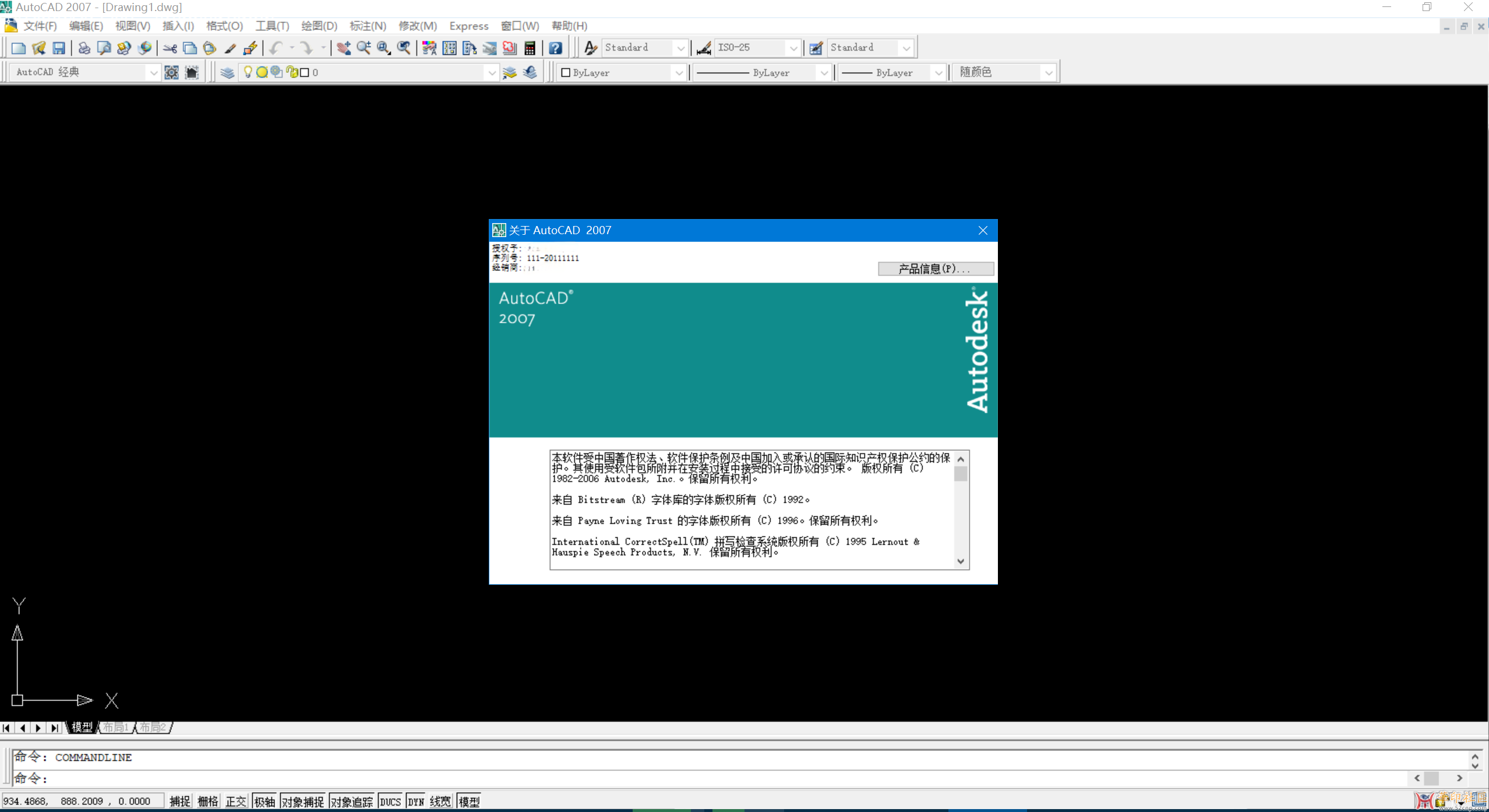Toggle layer 0 freeze sun icon
The width and height of the screenshot is (1489, 812).
[262, 72]
